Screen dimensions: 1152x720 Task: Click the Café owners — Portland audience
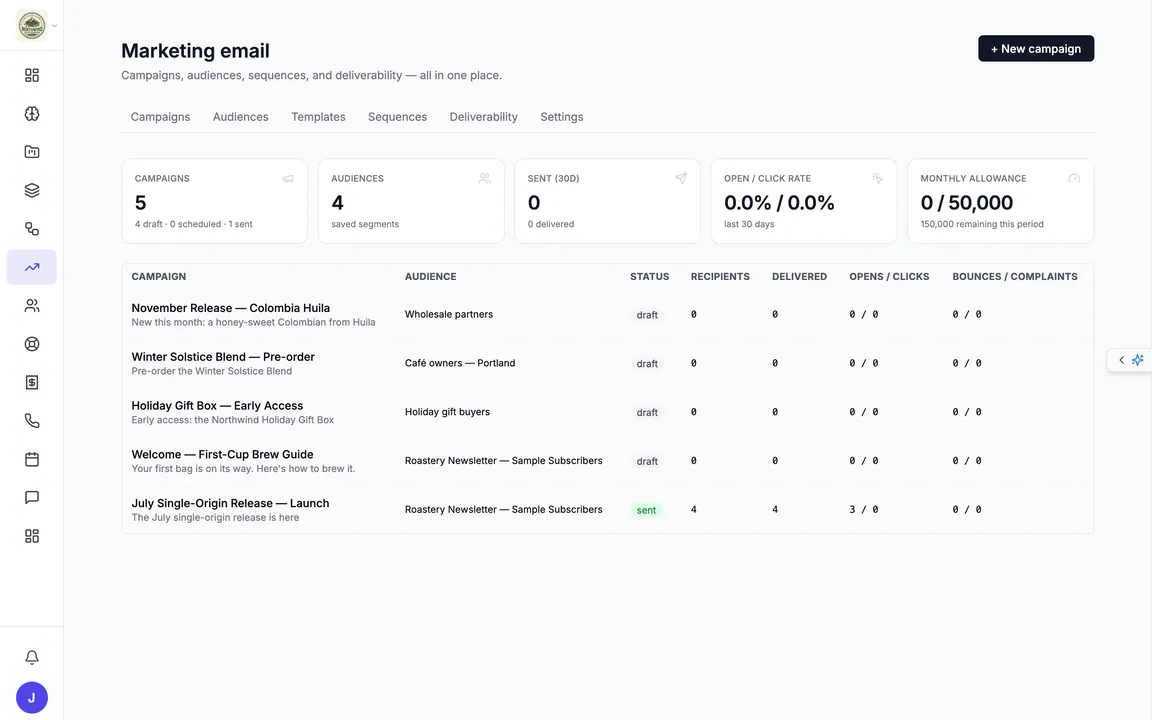460,363
